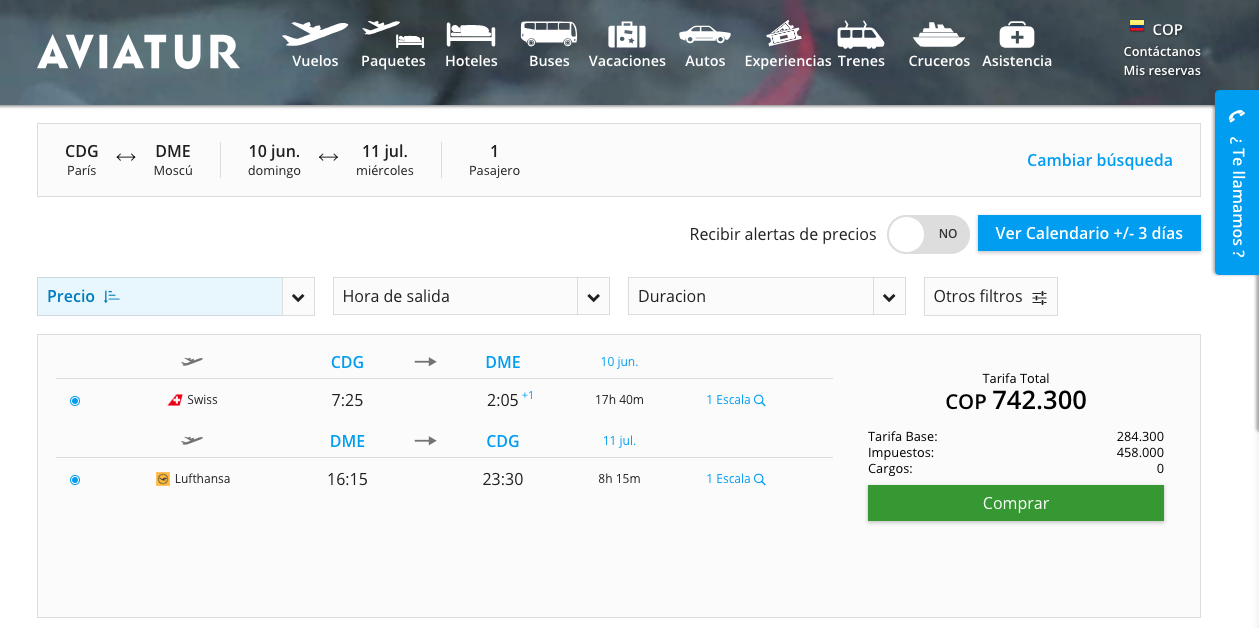Click the Lufthansa departure time 16:15
The image size is (1259, 628).
347,480
